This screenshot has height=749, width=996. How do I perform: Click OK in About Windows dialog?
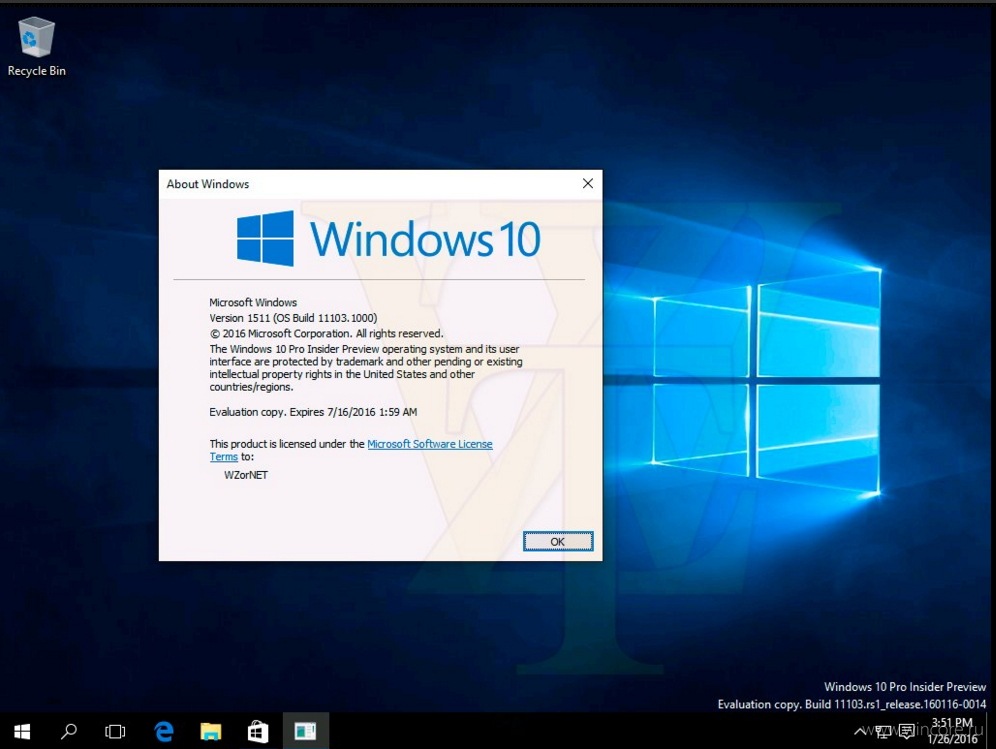pyautogui.click(x=558, y=541)
